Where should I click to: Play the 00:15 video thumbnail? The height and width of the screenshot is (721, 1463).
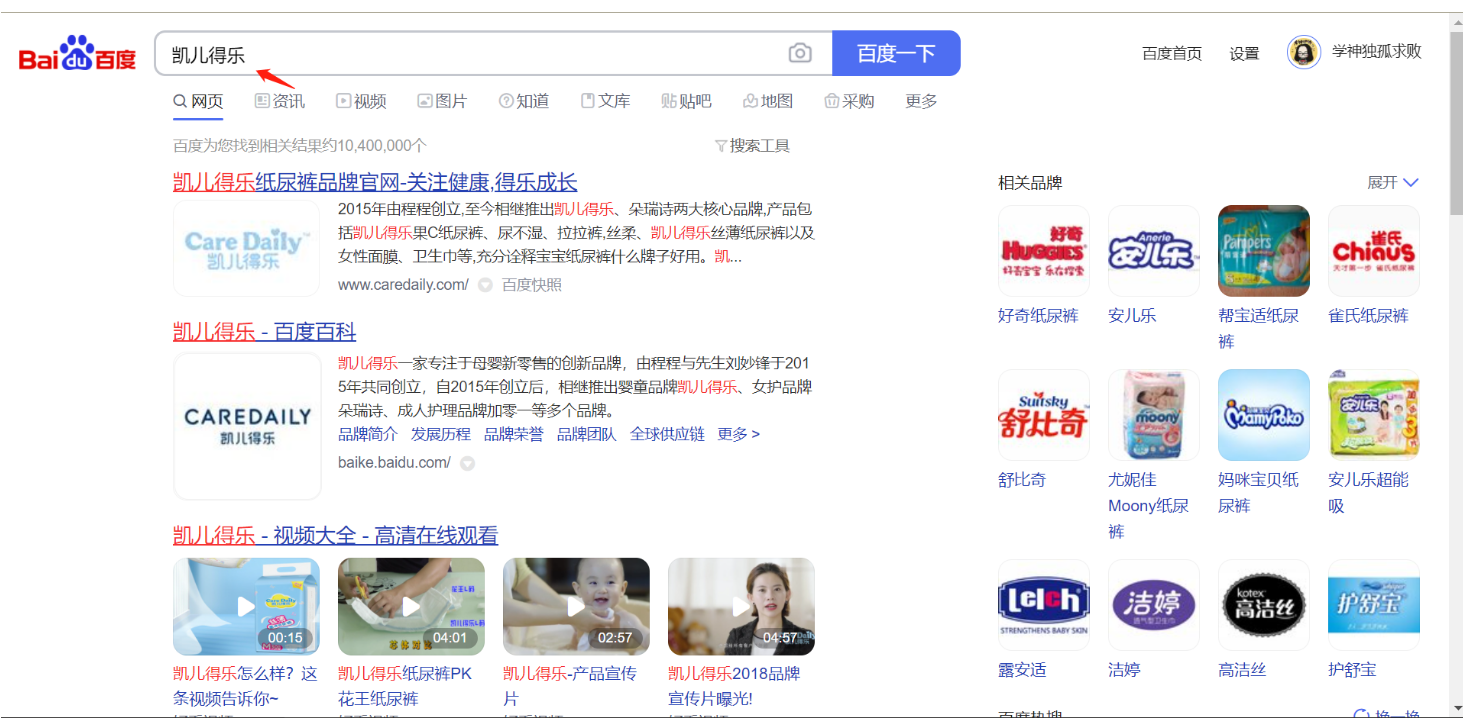[247, 606]
